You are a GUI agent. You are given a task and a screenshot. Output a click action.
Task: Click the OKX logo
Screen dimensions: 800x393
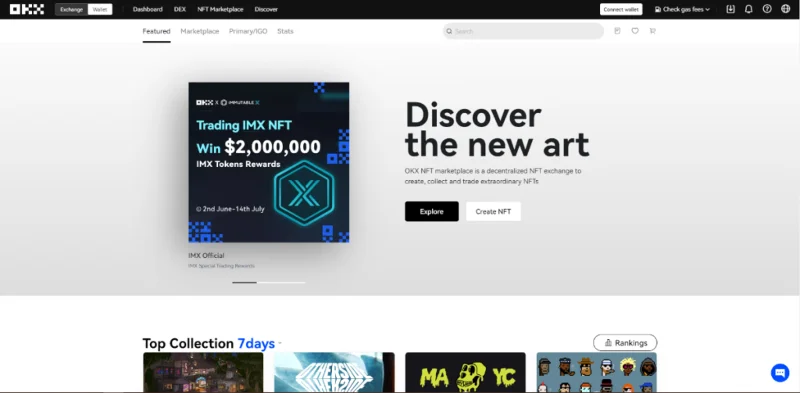tap(27, 9)
